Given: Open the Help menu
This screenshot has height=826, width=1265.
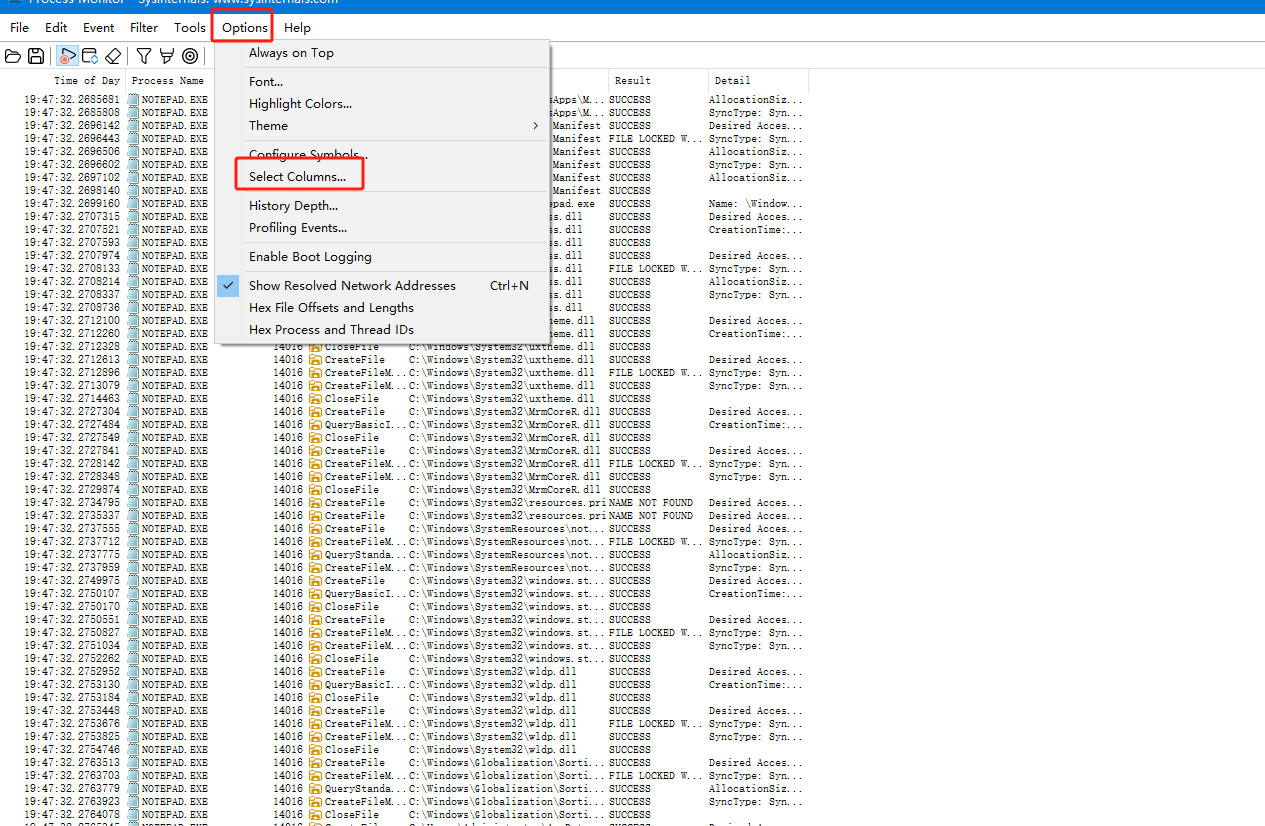Looking at the screenshot, I should click(297, 28).
